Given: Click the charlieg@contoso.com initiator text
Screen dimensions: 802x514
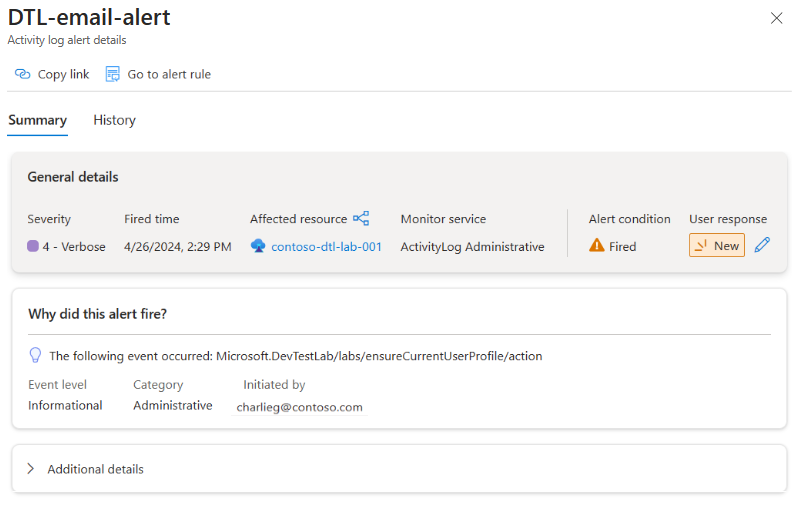Looking at the screenshot, I should coord(299,407).
